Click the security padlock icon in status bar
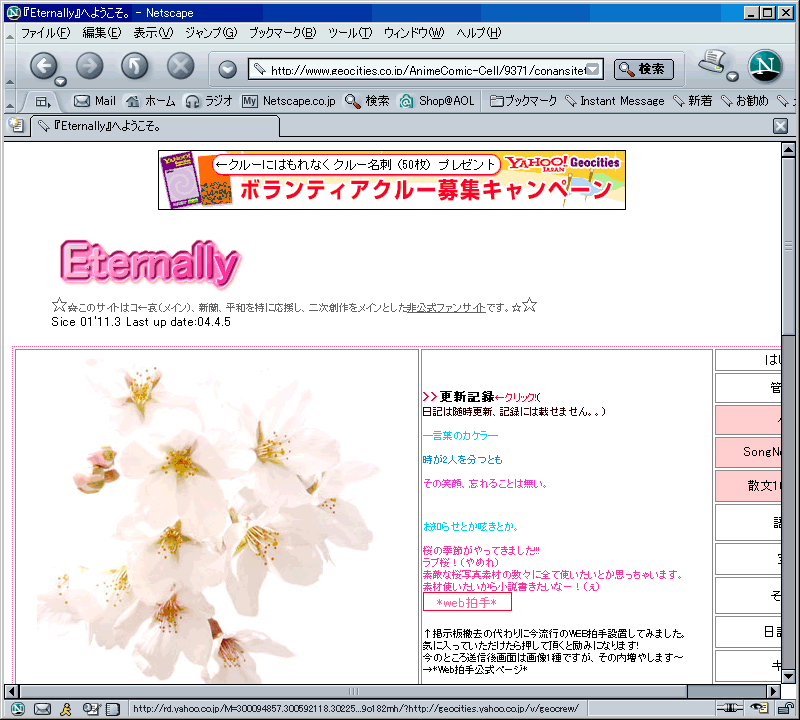Screen dimensions: 800x720 click(x=786, y=708)
